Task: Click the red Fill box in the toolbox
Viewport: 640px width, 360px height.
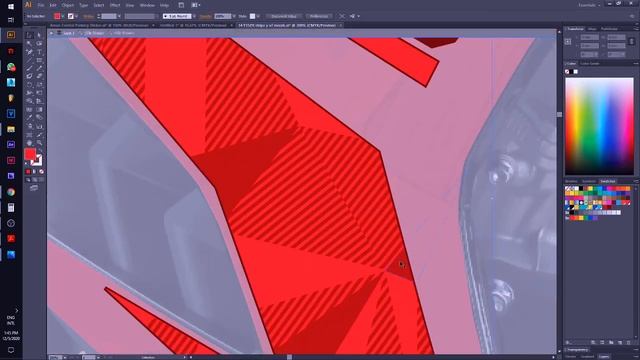Action: (30, 154)
